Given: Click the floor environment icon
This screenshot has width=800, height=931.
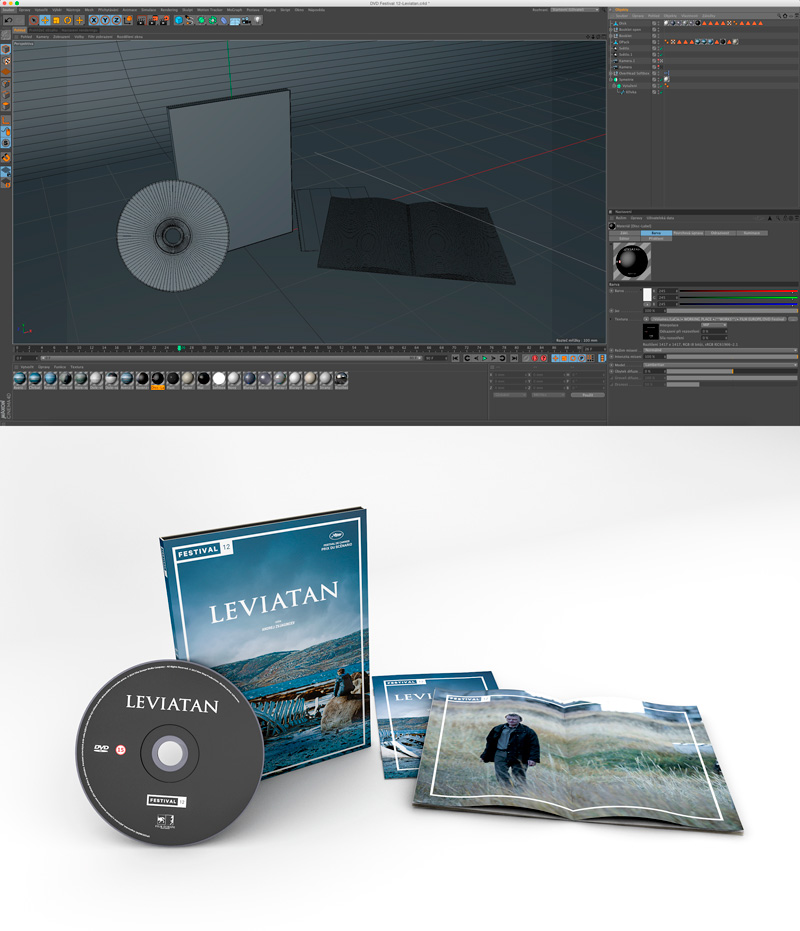Looking at the screenshot, I should (235, 20).
